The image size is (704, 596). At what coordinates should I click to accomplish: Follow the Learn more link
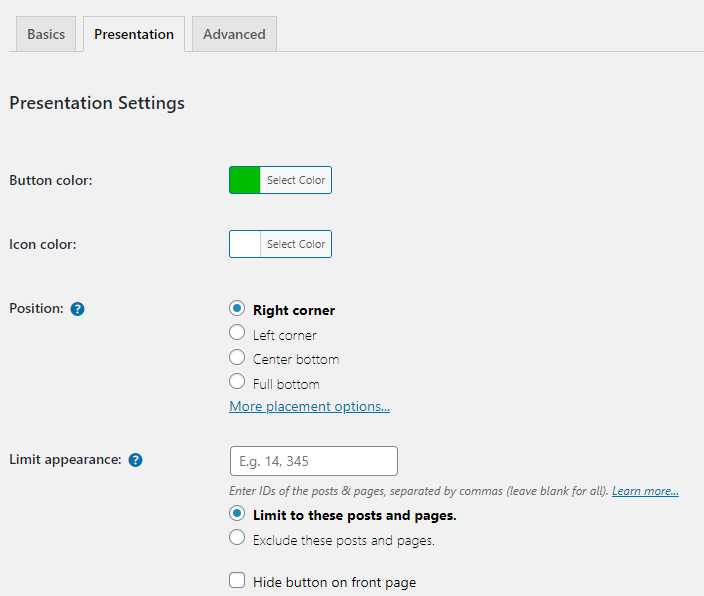click(x=645, y=491)
